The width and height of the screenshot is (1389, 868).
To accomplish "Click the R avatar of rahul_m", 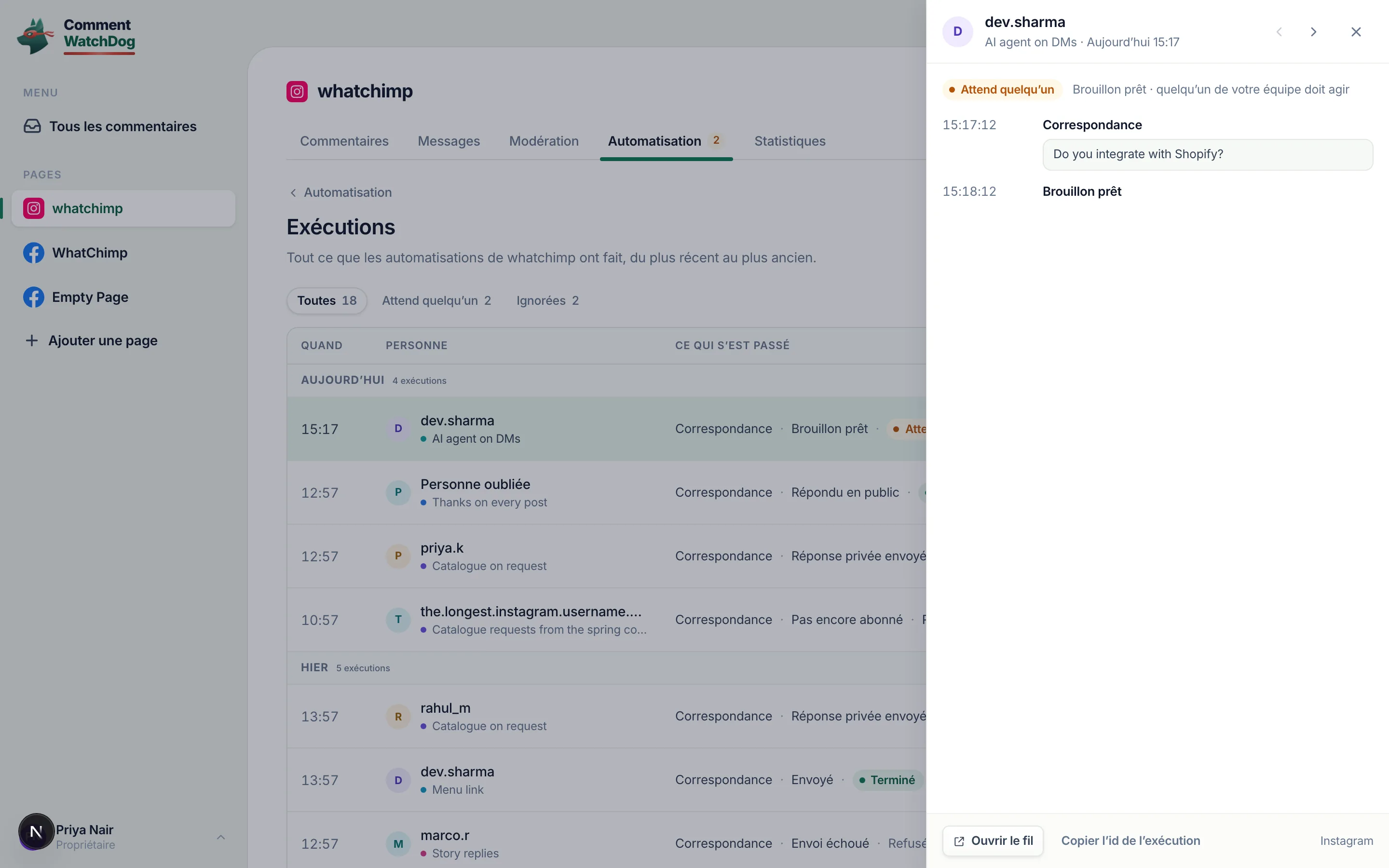I will point(398,717).
